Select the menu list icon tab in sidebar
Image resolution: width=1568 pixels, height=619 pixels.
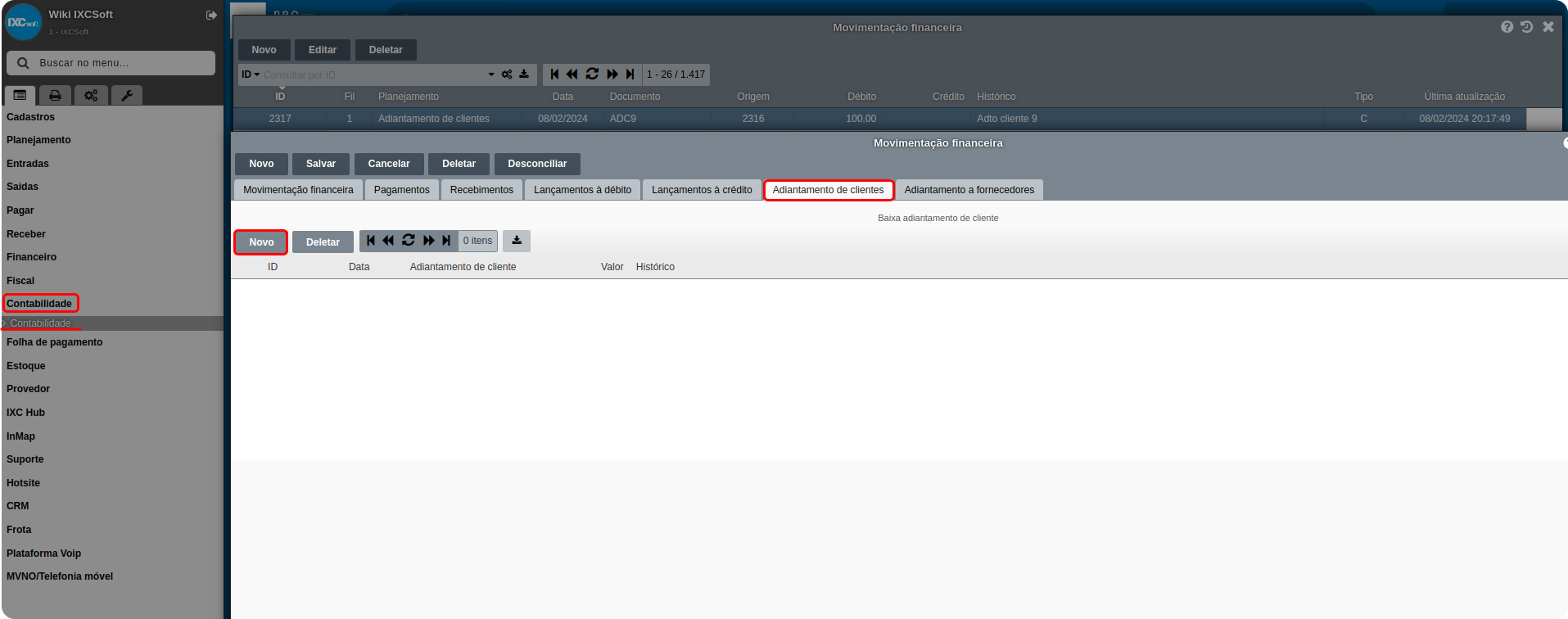pyautogui.click(x=20, y=96)
